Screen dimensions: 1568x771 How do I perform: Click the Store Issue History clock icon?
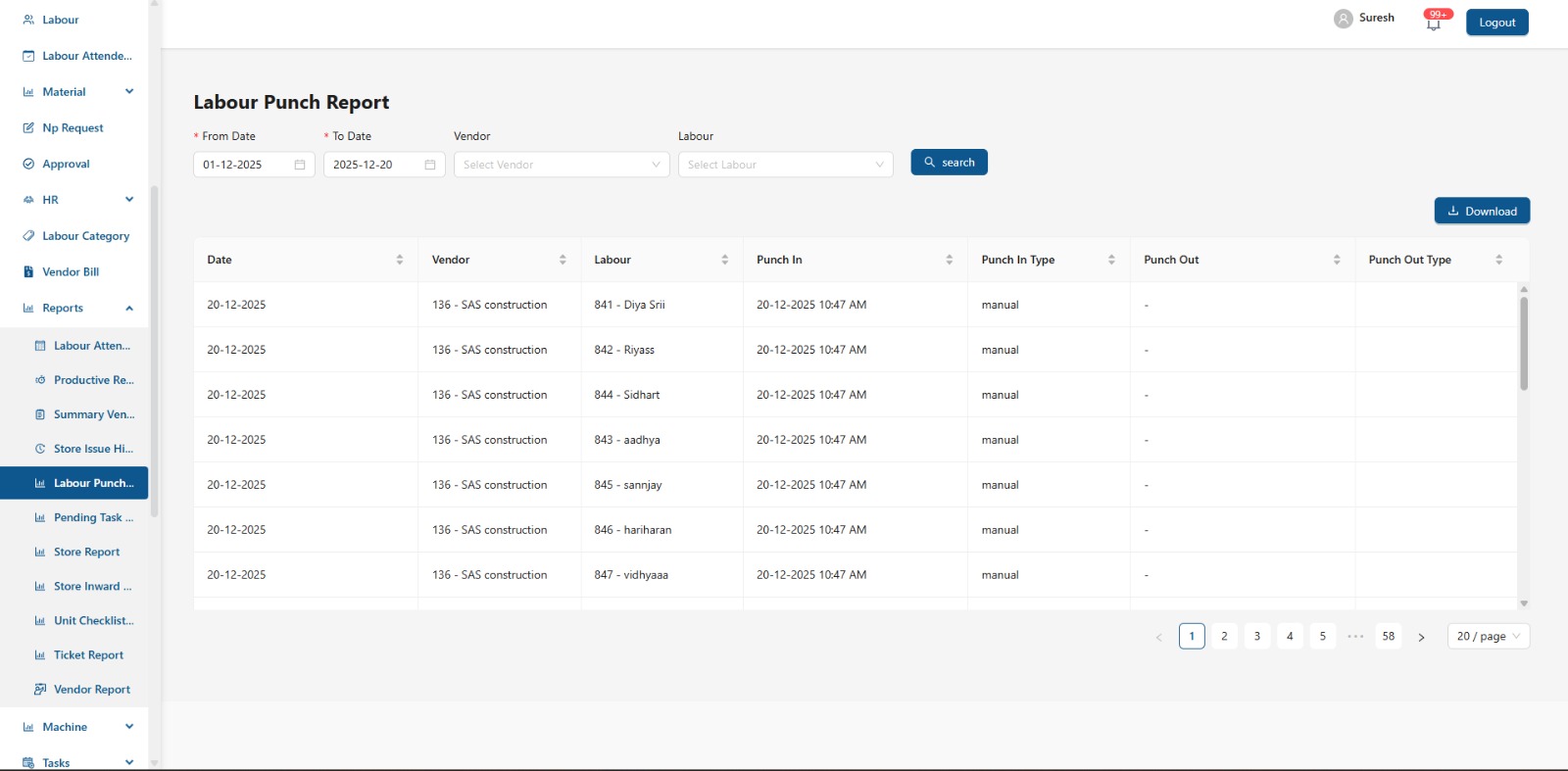click(x=40, y=449)
